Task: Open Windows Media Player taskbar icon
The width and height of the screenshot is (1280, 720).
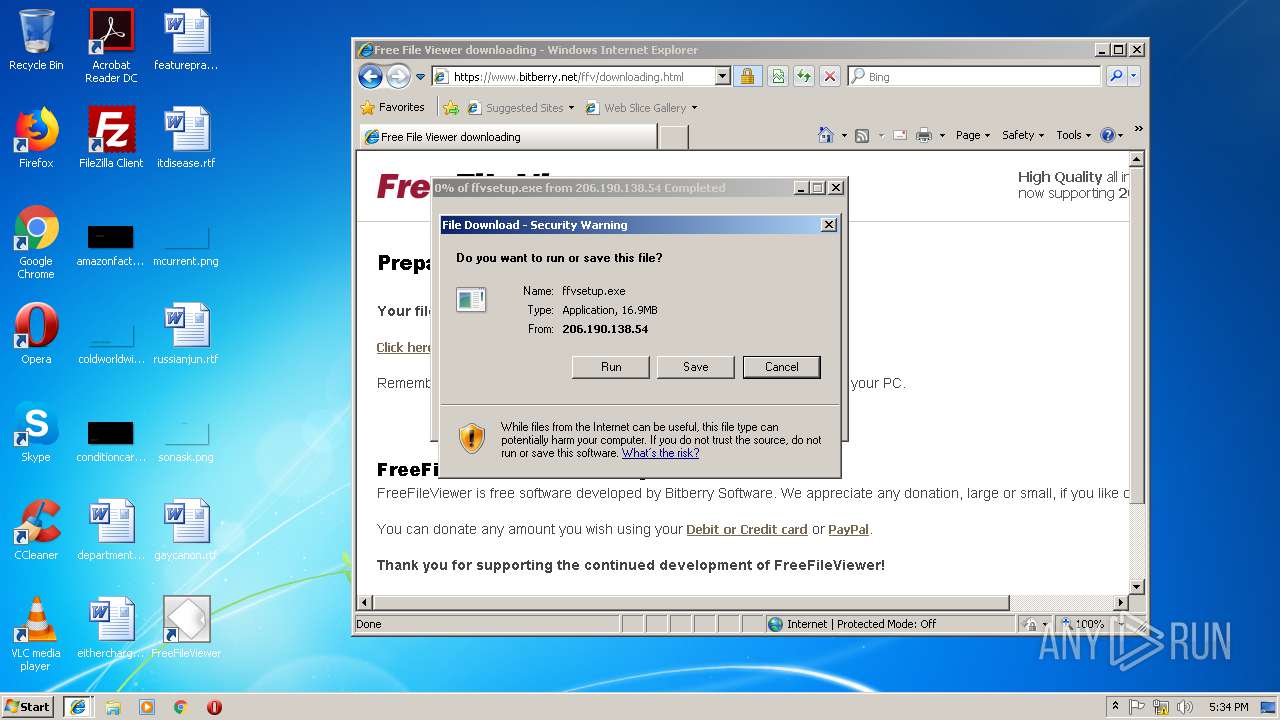Action: click(147, 707)
